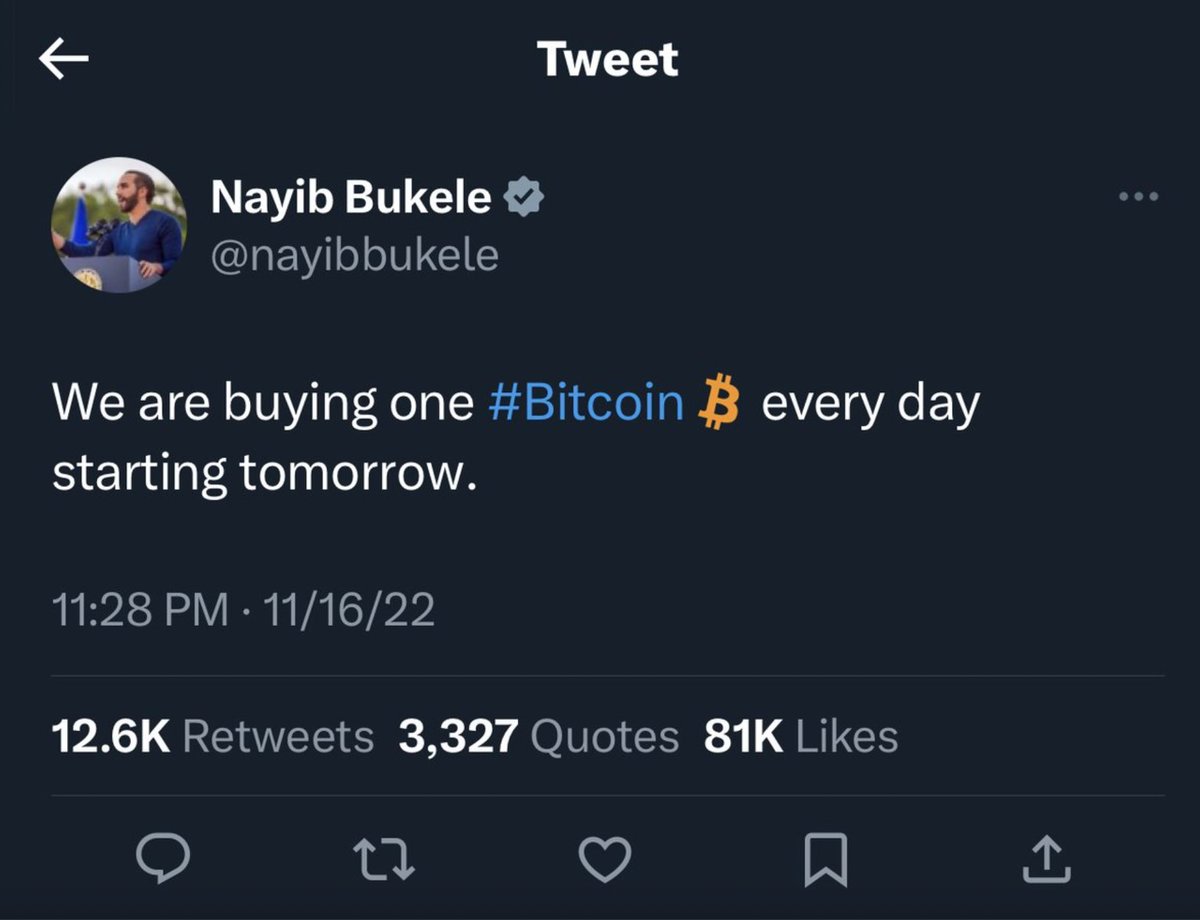This screenshot has height=920, width=1200.
Task: View the 3,327 Quotes list
Action: (538, 737)
